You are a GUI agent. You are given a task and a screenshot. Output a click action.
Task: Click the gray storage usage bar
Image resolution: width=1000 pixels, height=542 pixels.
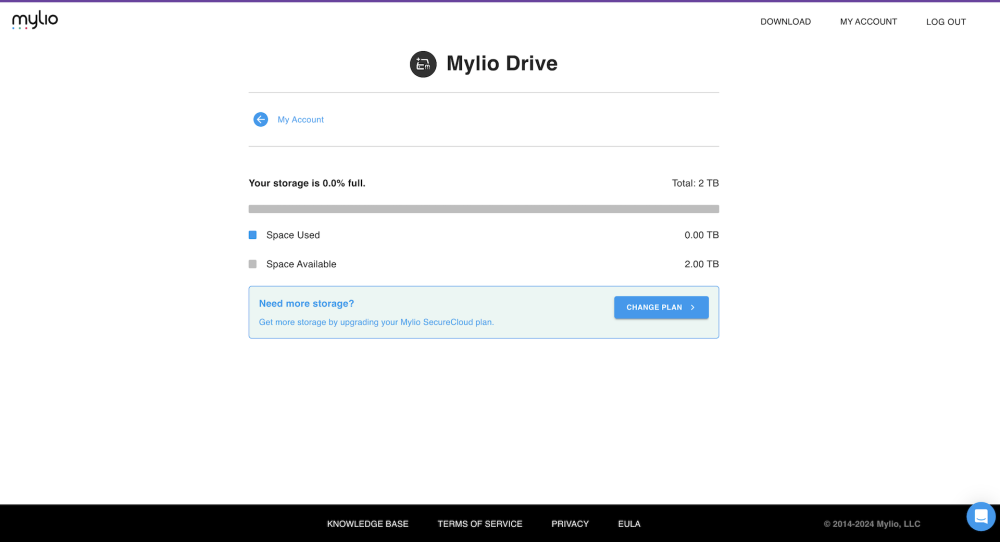pyautogui.click(x=484, y=209)
